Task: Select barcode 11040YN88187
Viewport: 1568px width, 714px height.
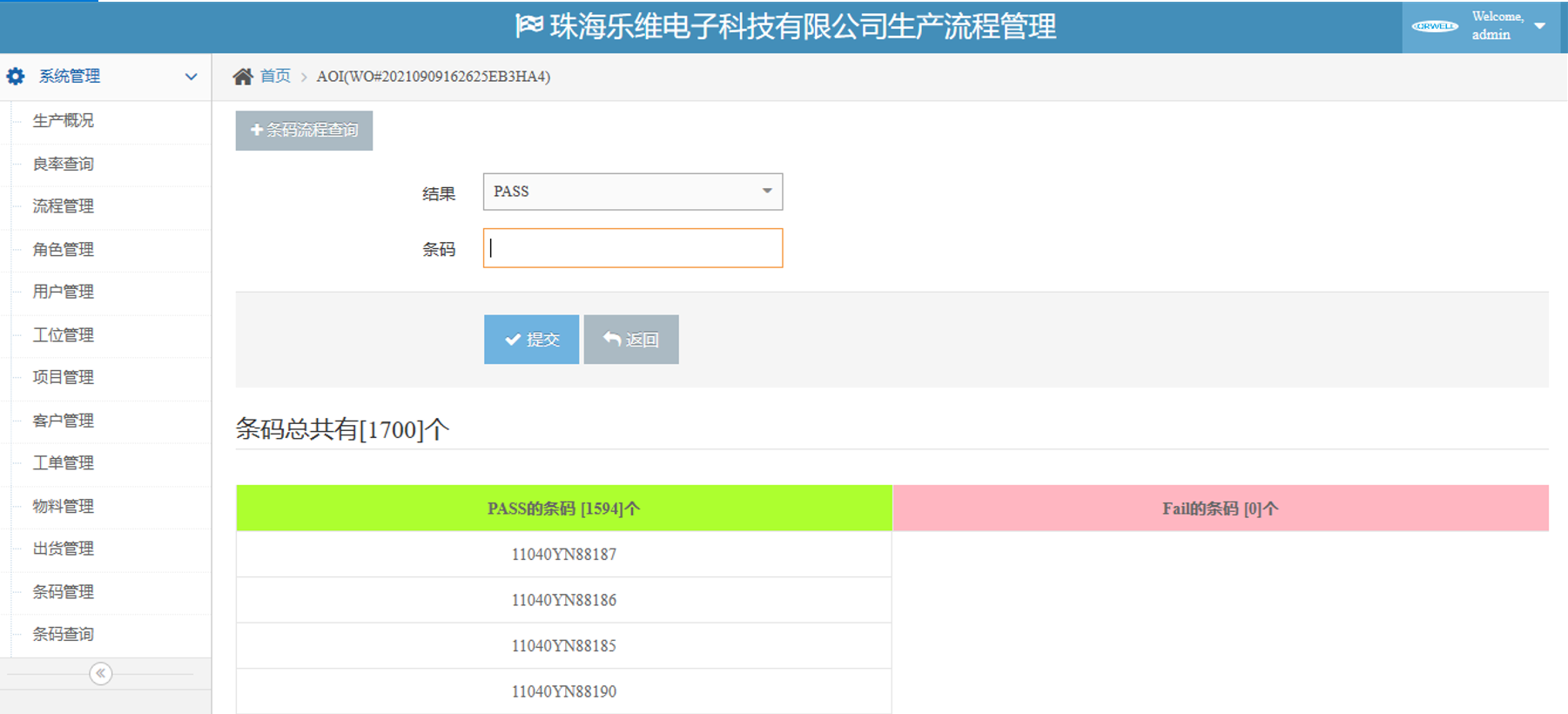Action: 564,555
